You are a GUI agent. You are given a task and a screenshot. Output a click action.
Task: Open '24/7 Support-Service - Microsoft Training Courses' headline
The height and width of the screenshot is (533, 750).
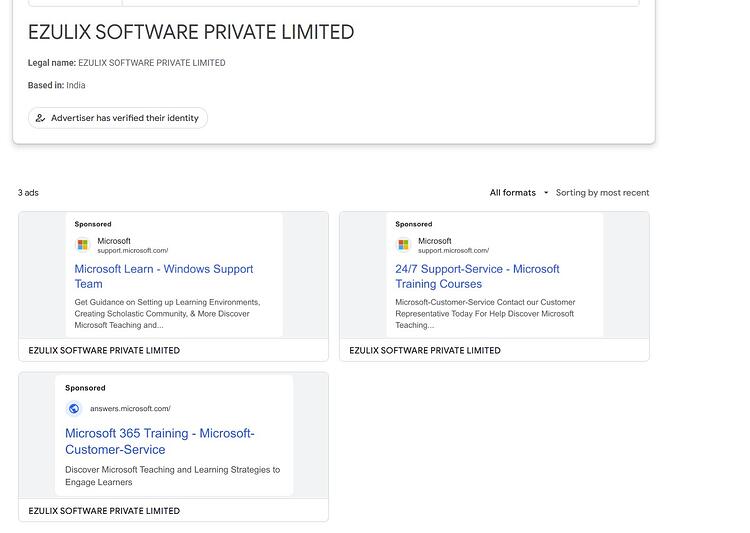point(477,276)
